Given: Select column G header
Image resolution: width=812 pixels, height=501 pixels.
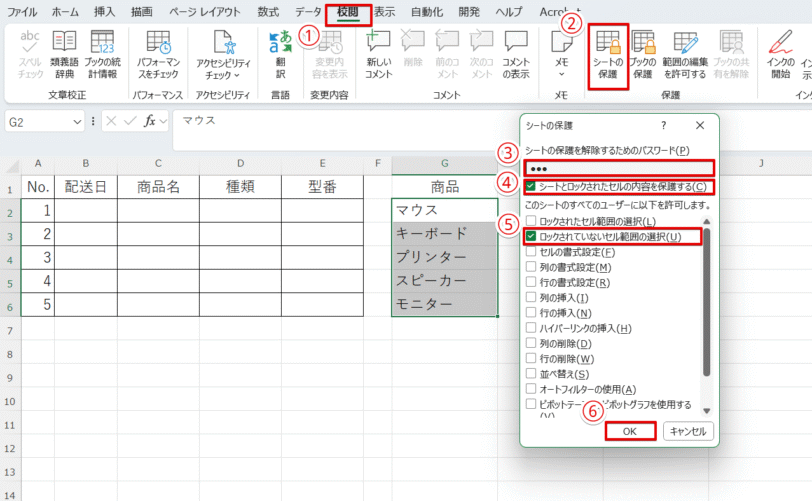Looking at the screenshot, I should 444,164.
